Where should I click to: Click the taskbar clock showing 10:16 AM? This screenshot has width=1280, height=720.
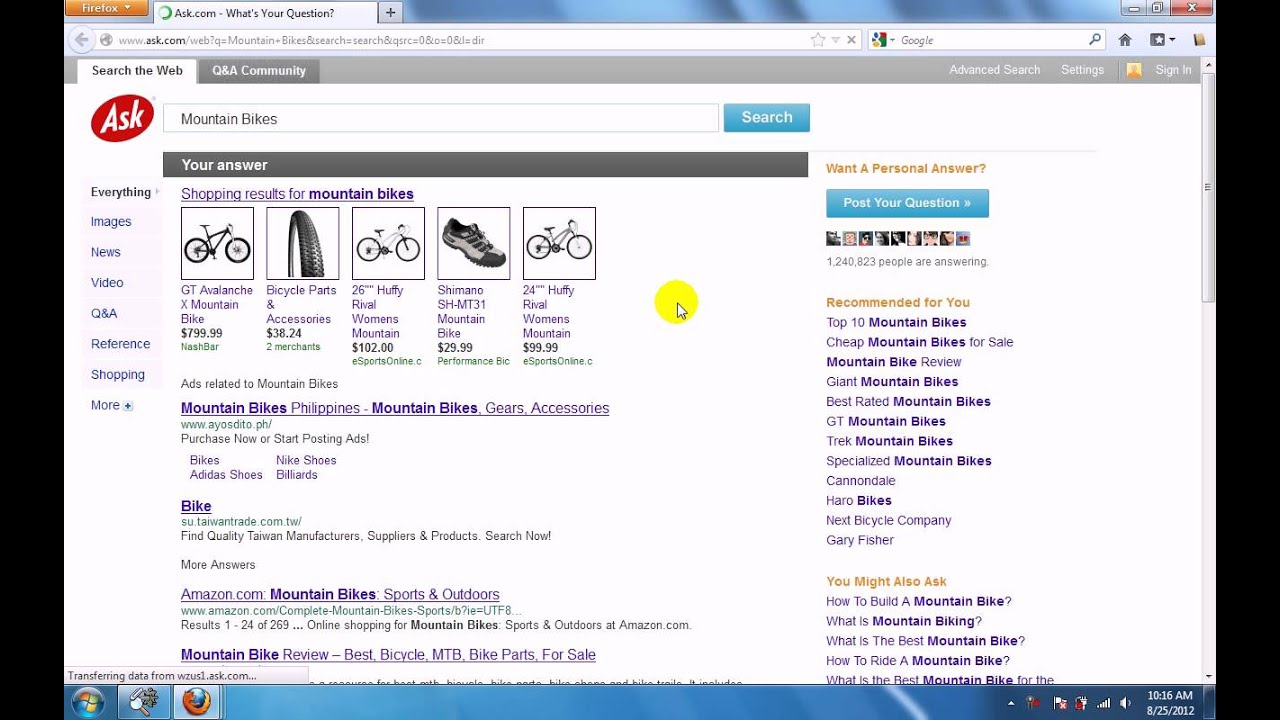[x=1169, y=702]
